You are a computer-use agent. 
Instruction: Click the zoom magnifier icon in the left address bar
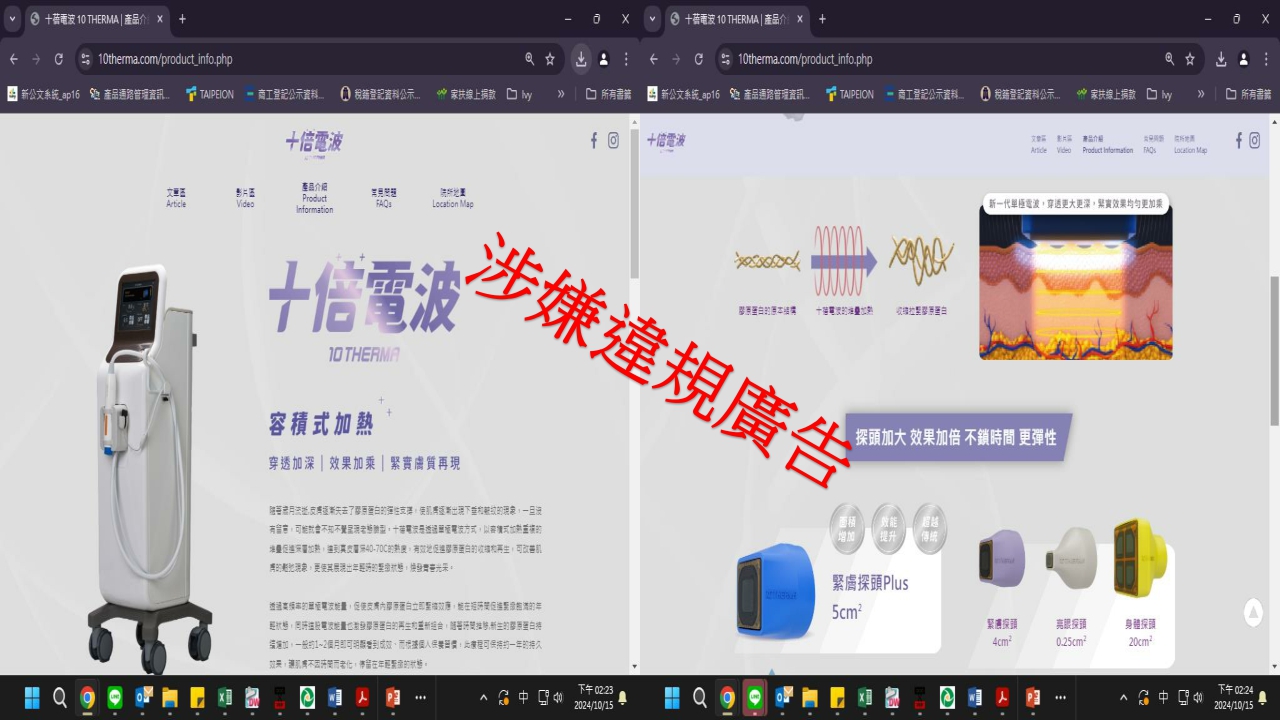tap(529, 59)
